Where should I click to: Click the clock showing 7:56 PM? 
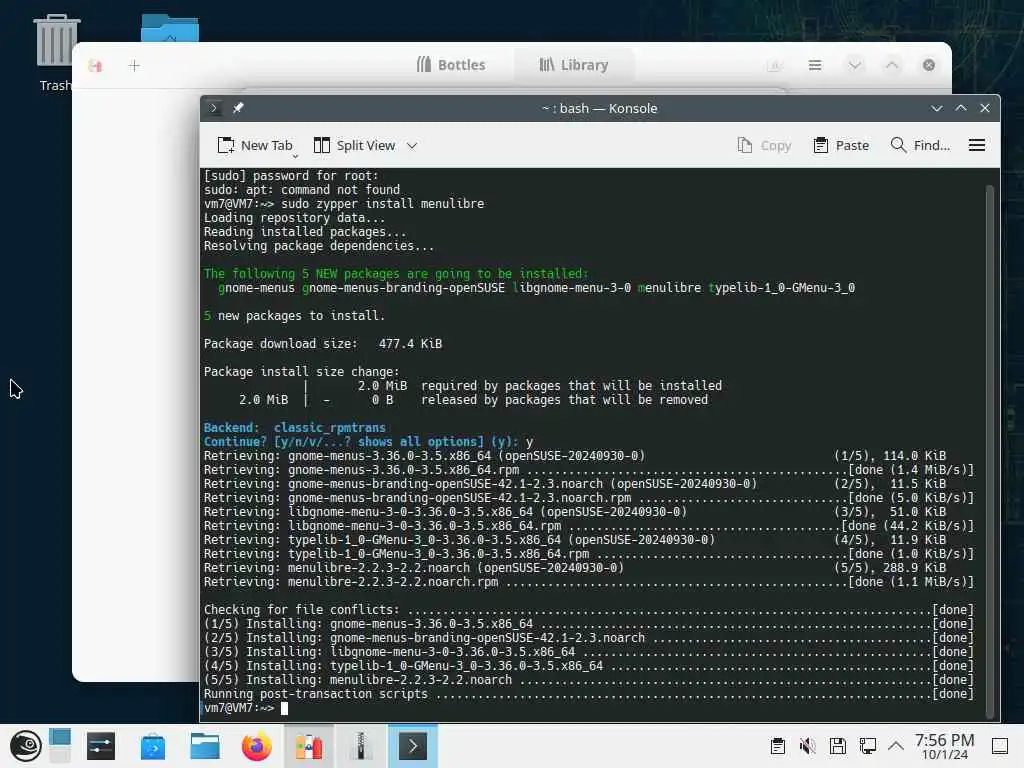(944, 746)
